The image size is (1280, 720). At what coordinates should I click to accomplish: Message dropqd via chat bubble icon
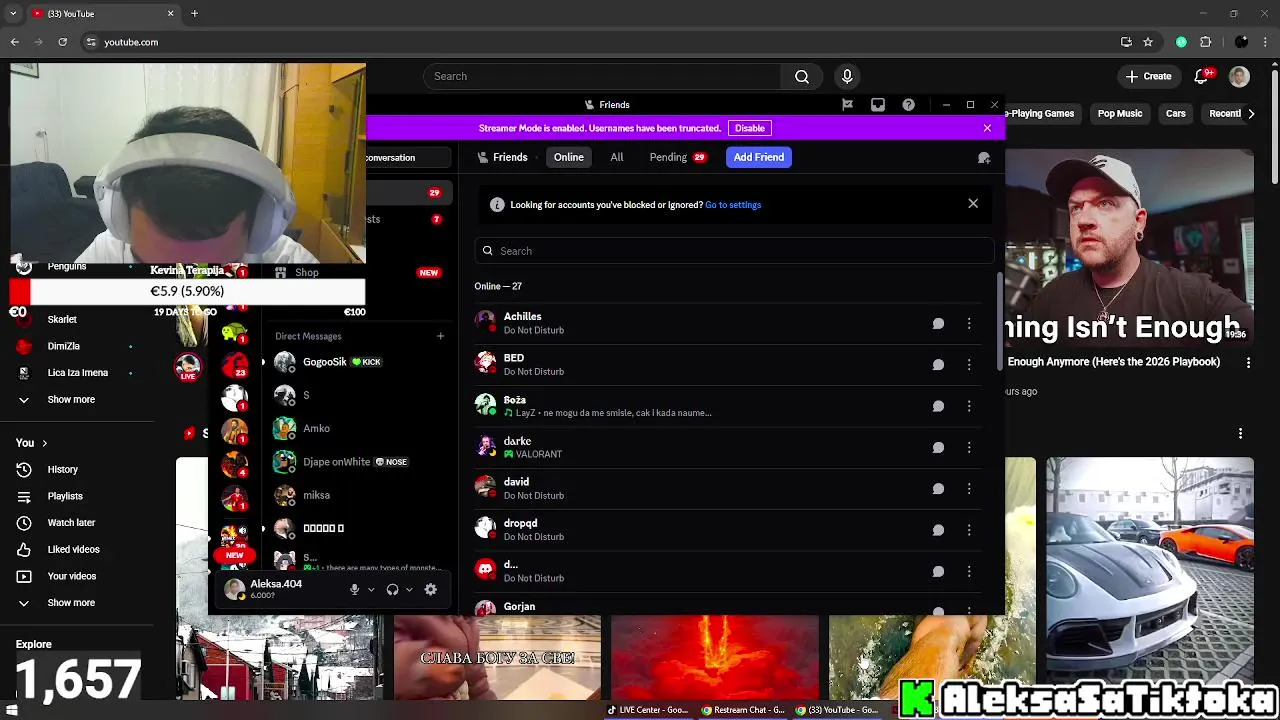pos(938,530)
